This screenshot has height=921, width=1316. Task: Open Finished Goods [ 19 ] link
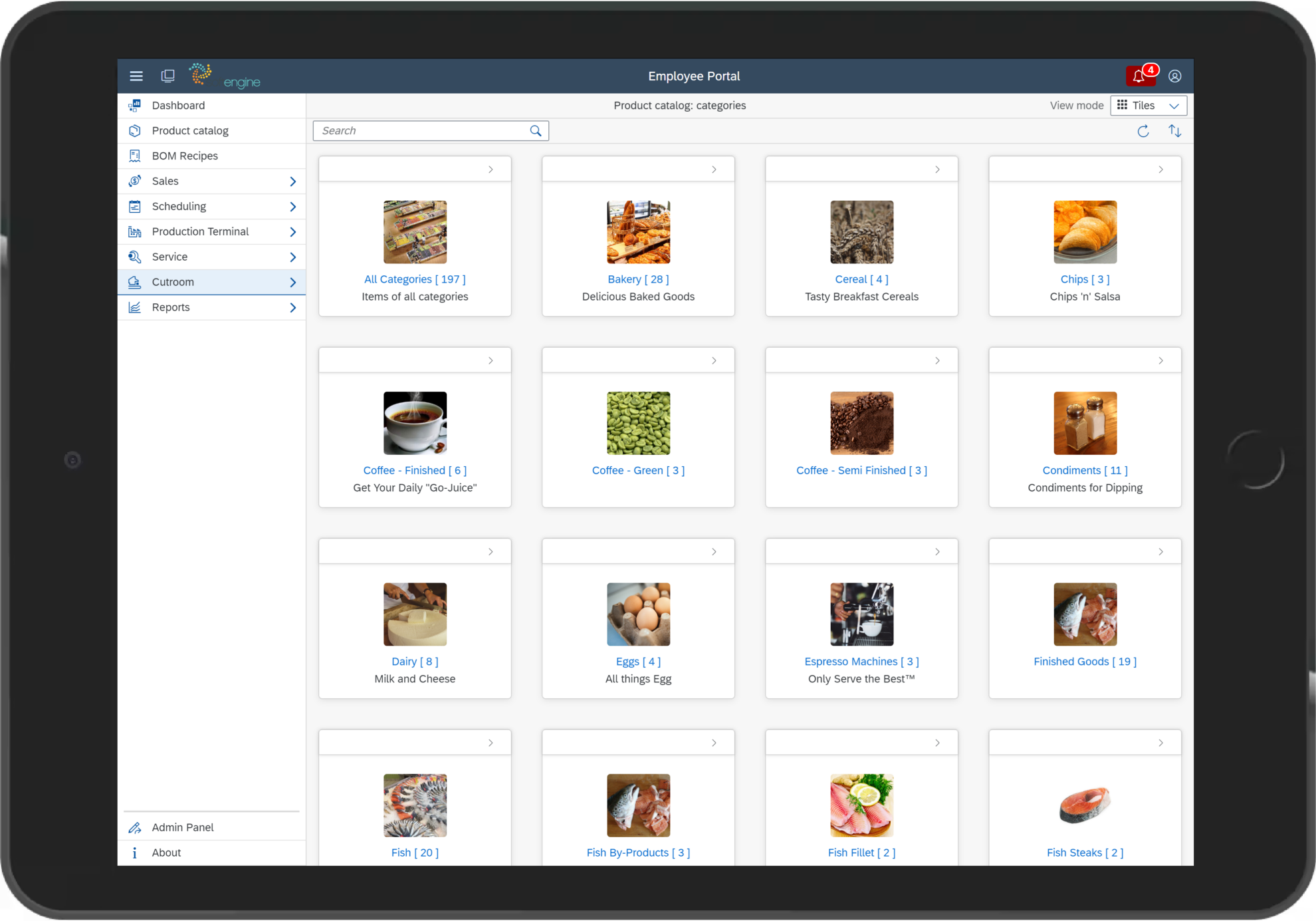pos(1085,662)
